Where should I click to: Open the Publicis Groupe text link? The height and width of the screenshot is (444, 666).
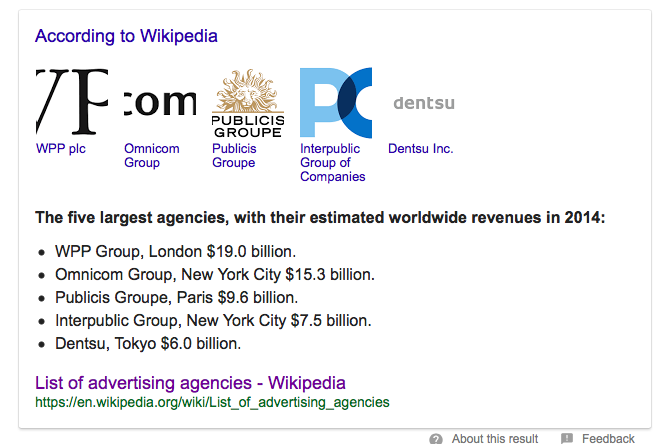point(234,156)
